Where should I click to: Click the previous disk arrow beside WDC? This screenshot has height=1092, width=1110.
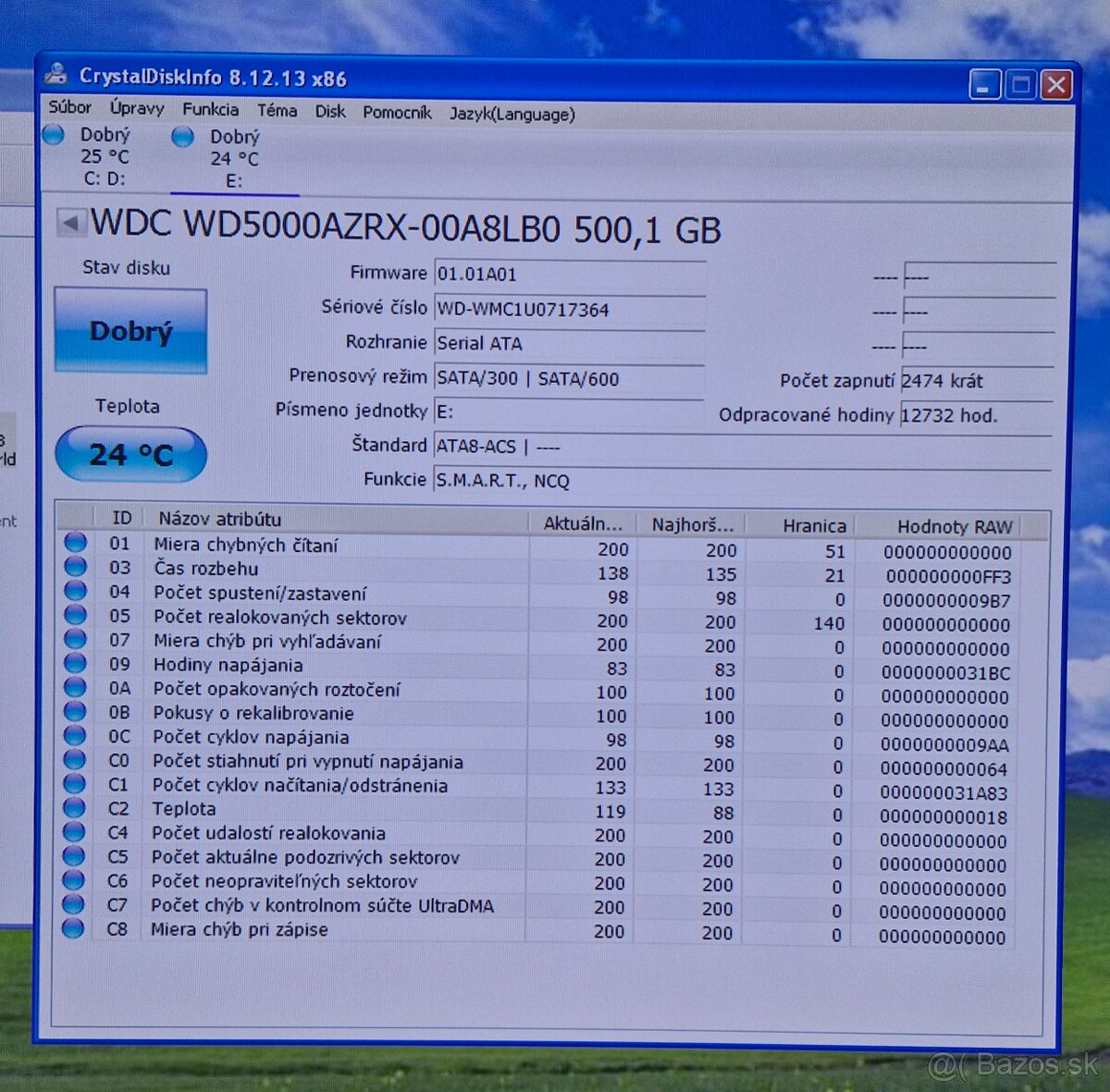69,222
